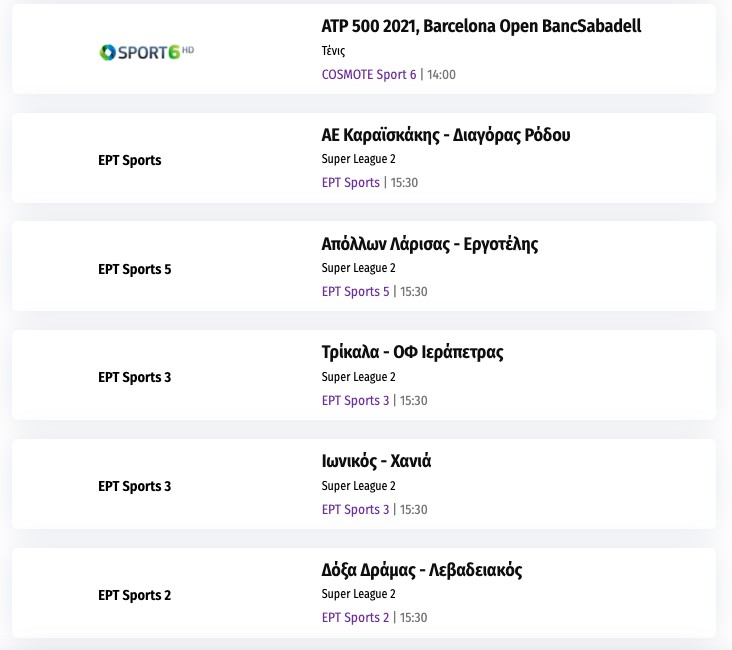The height and width of the screenshot is (650, 732).
Task: Click the bold EPT Sports 5 channel name
Action: click(x=135, y=269)
